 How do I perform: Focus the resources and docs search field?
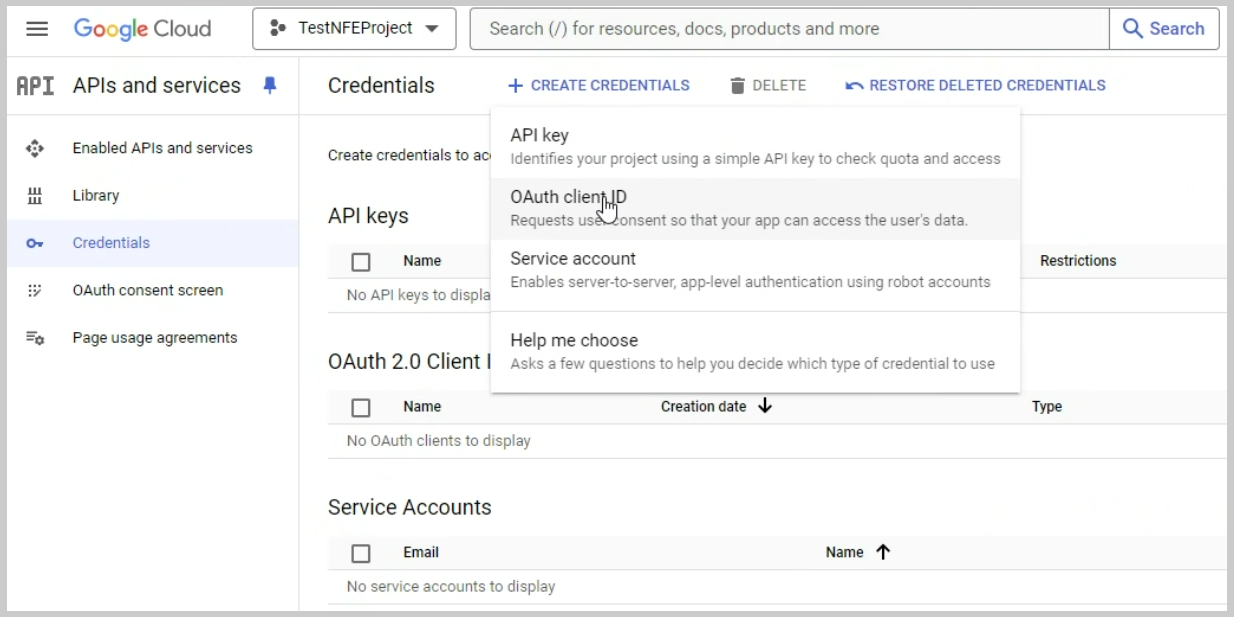pyautogui.click(x=789, y=29)
